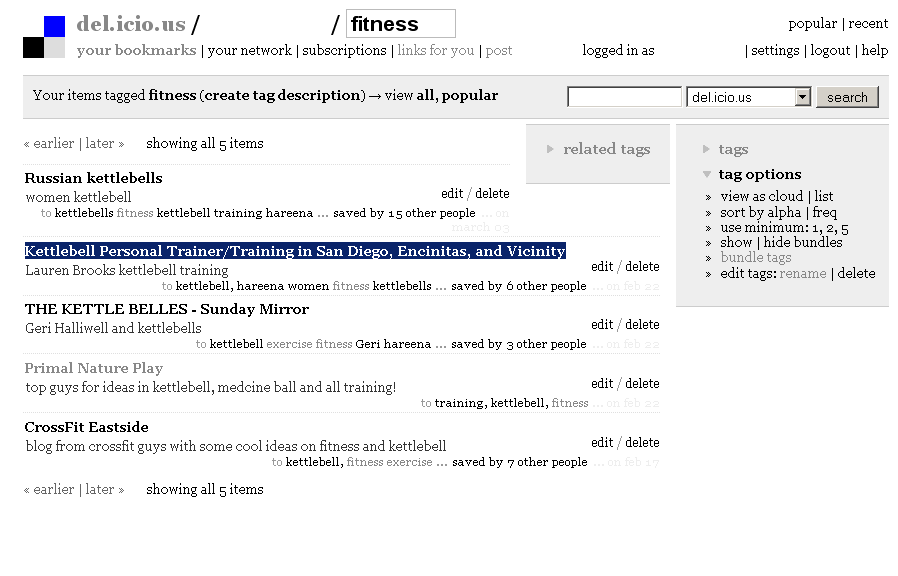Click the bottom later pagination link
Screen dimensions: 898x576
(x=105, y=490)
